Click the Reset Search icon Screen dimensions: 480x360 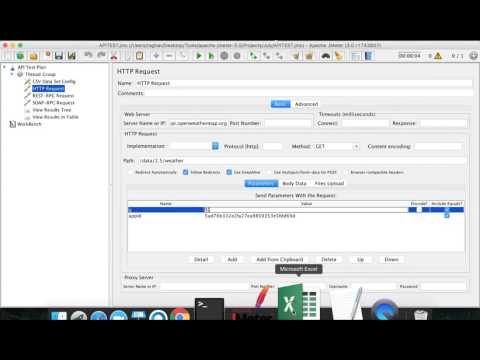[339, 56]
